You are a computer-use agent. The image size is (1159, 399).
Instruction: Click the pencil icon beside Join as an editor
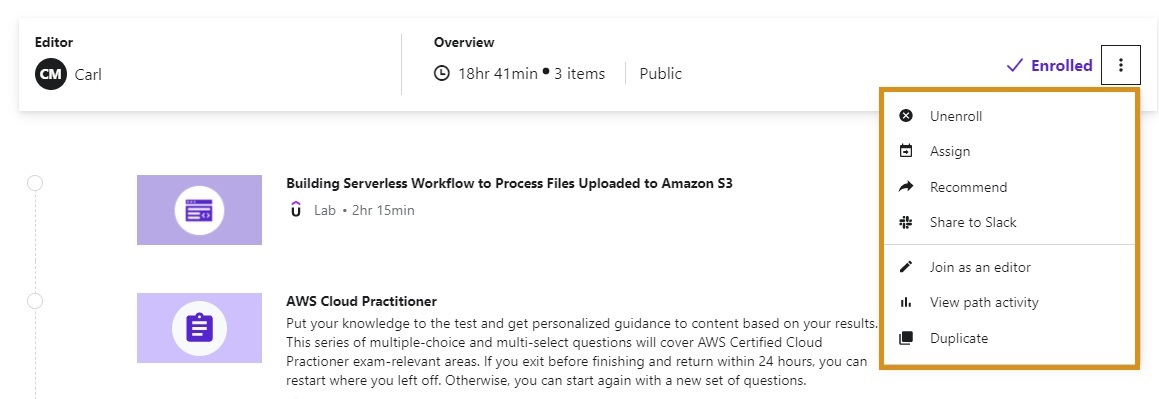(x=905, y=267)
